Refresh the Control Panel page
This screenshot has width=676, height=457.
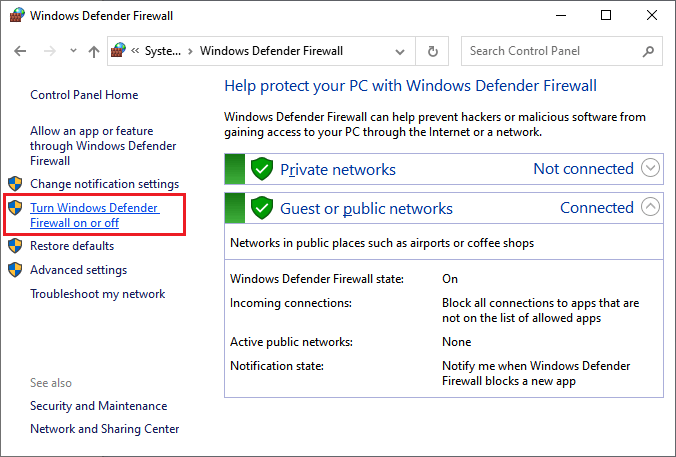click(x=432, y=51)
